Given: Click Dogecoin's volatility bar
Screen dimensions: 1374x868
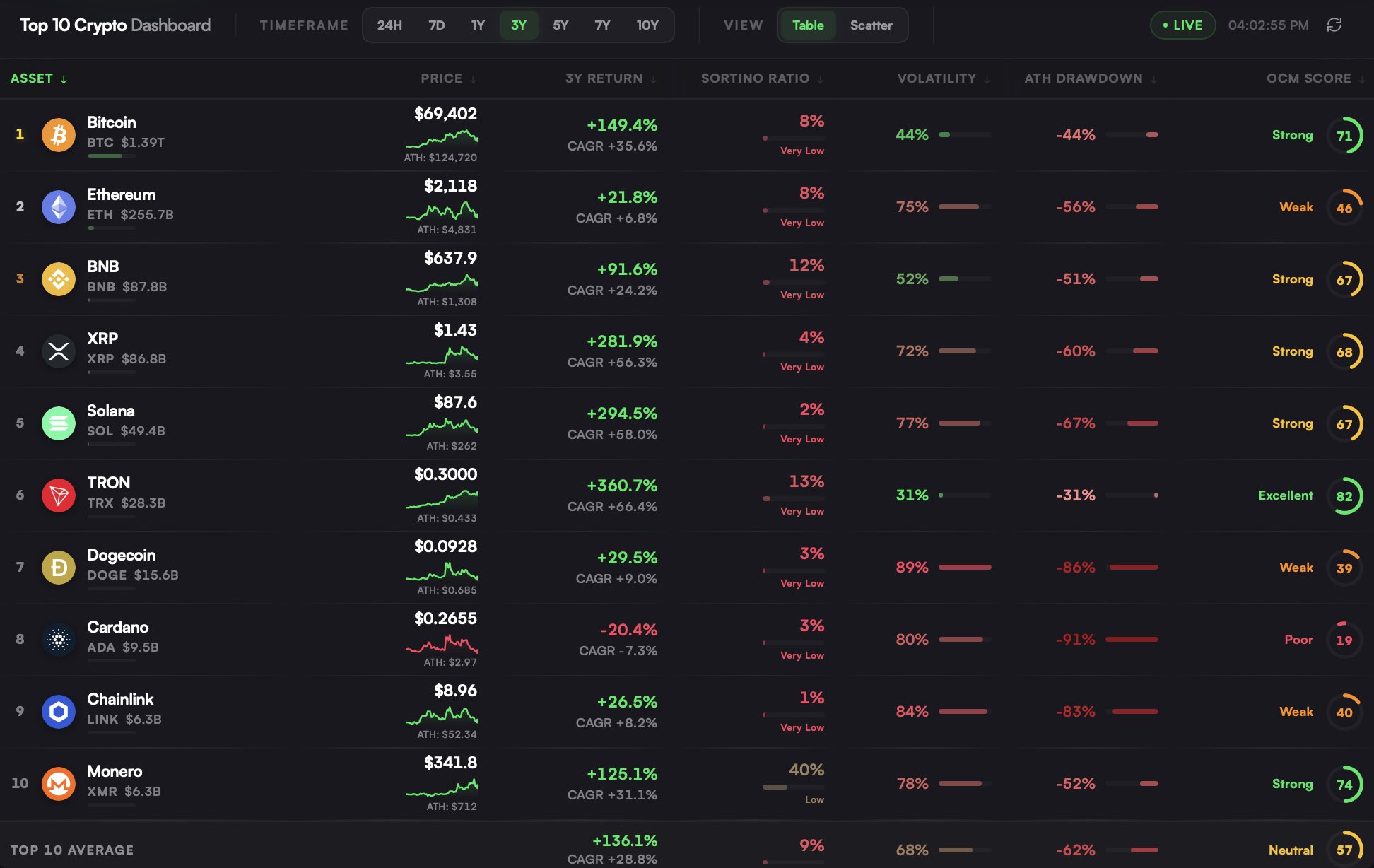Looking at the screenshot, I should [x=964, y=567].
